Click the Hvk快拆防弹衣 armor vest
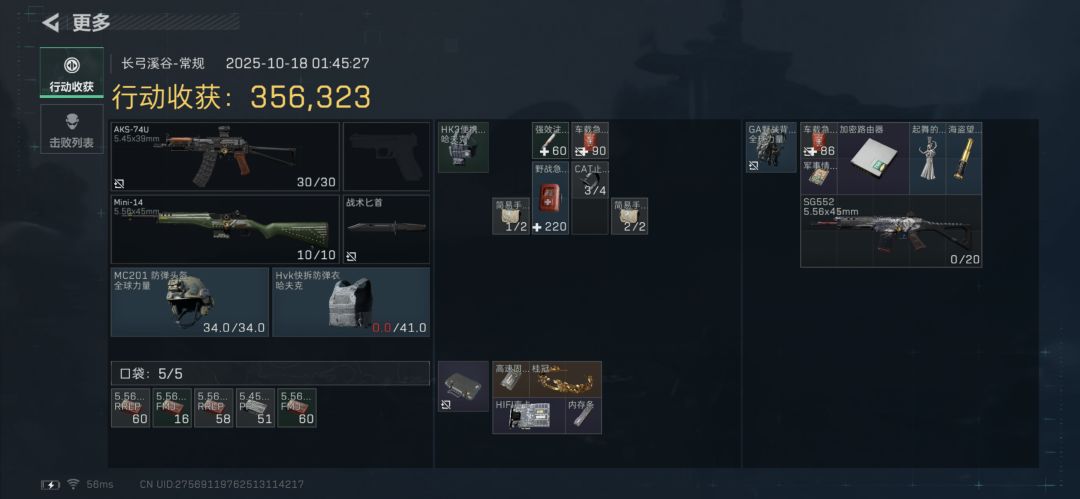The image size is (1080, 499). (x=351, y=302)
